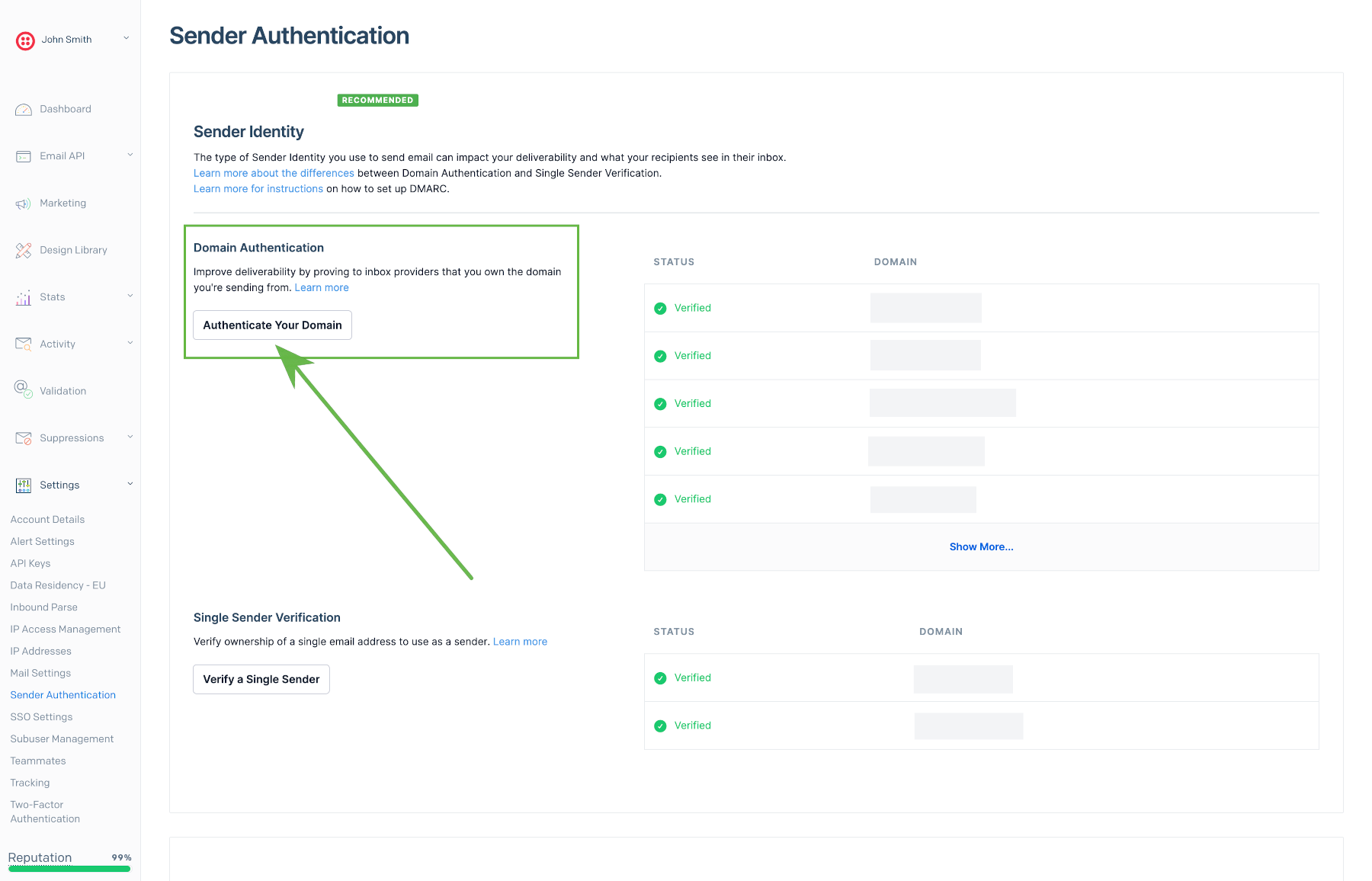
Task: Click the Settings sliders icon
Action: coord(24,485)
